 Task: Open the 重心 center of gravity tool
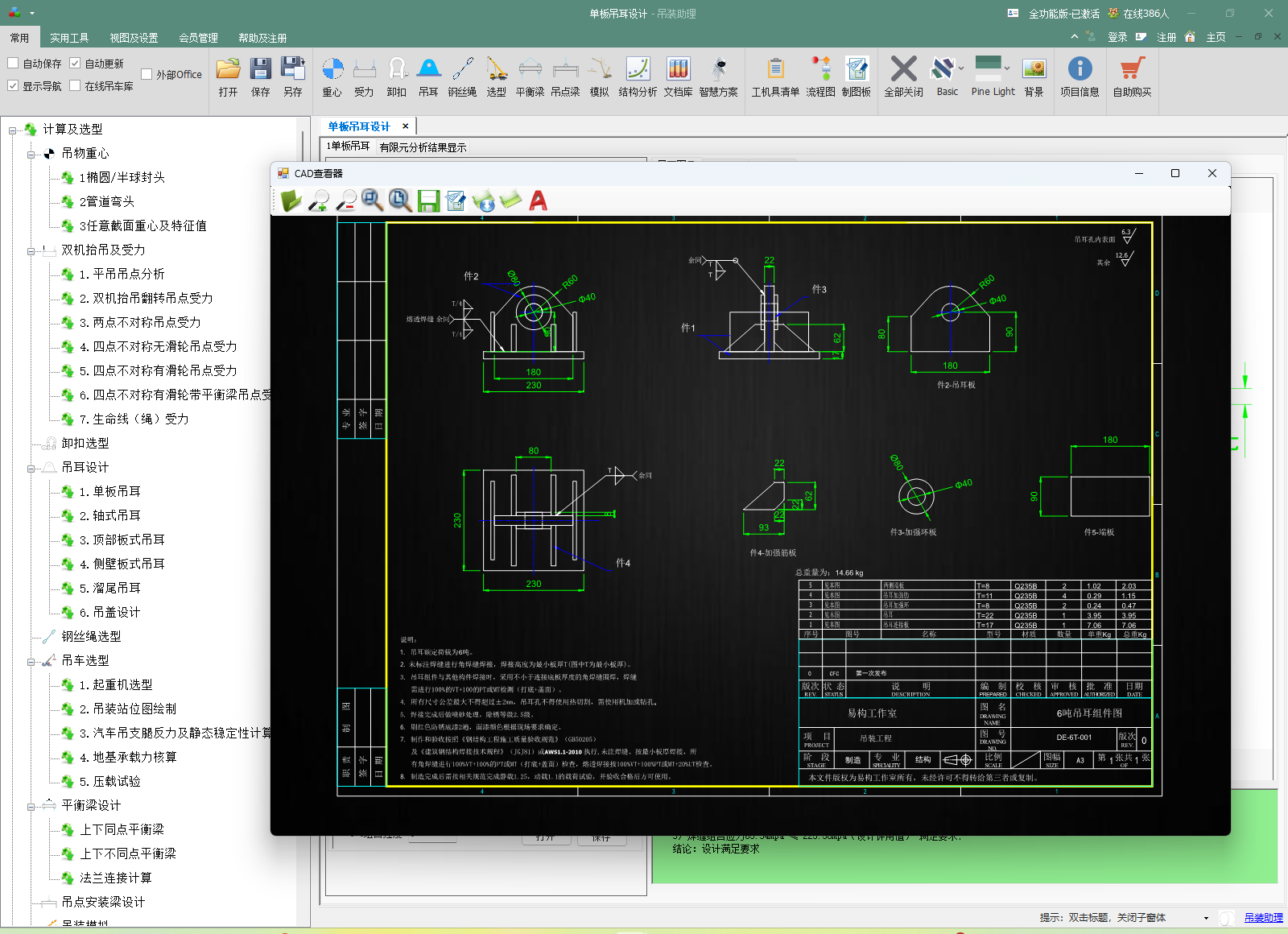pos(332,77)
